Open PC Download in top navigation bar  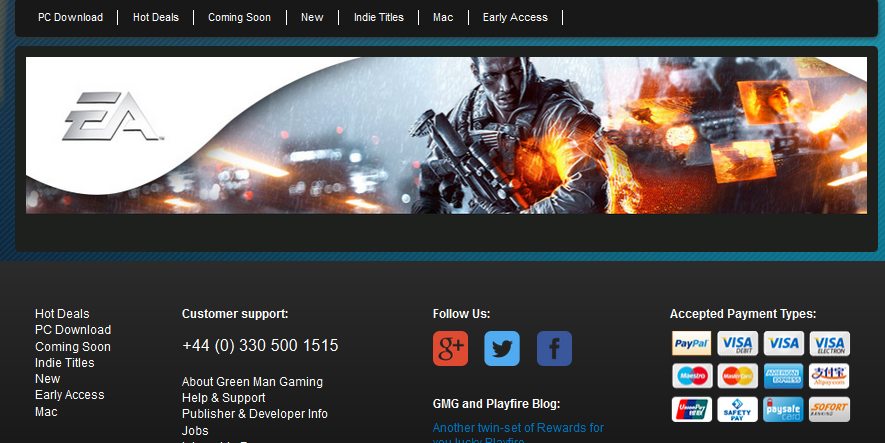pos(71,17)
